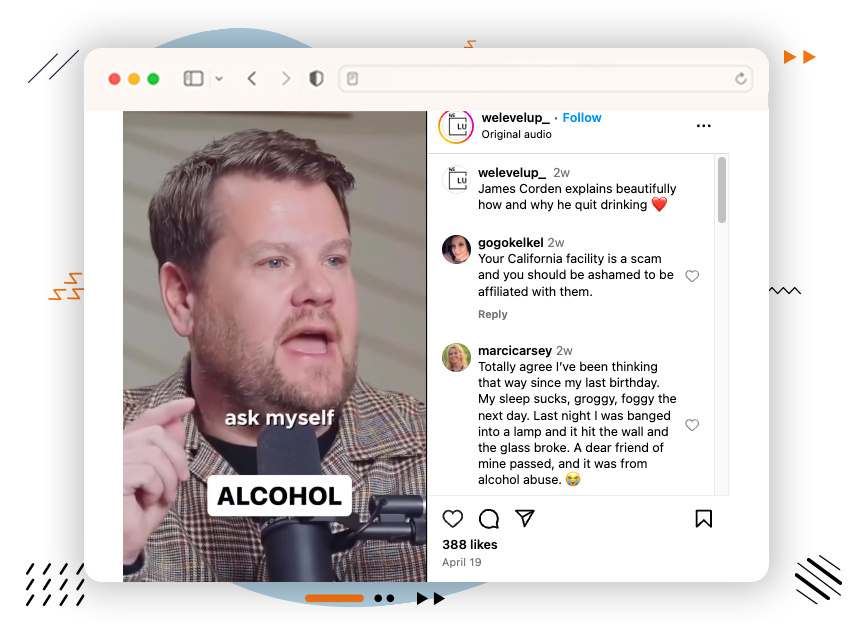Click the Safari sidebar toggle icon

coord(193,78)
